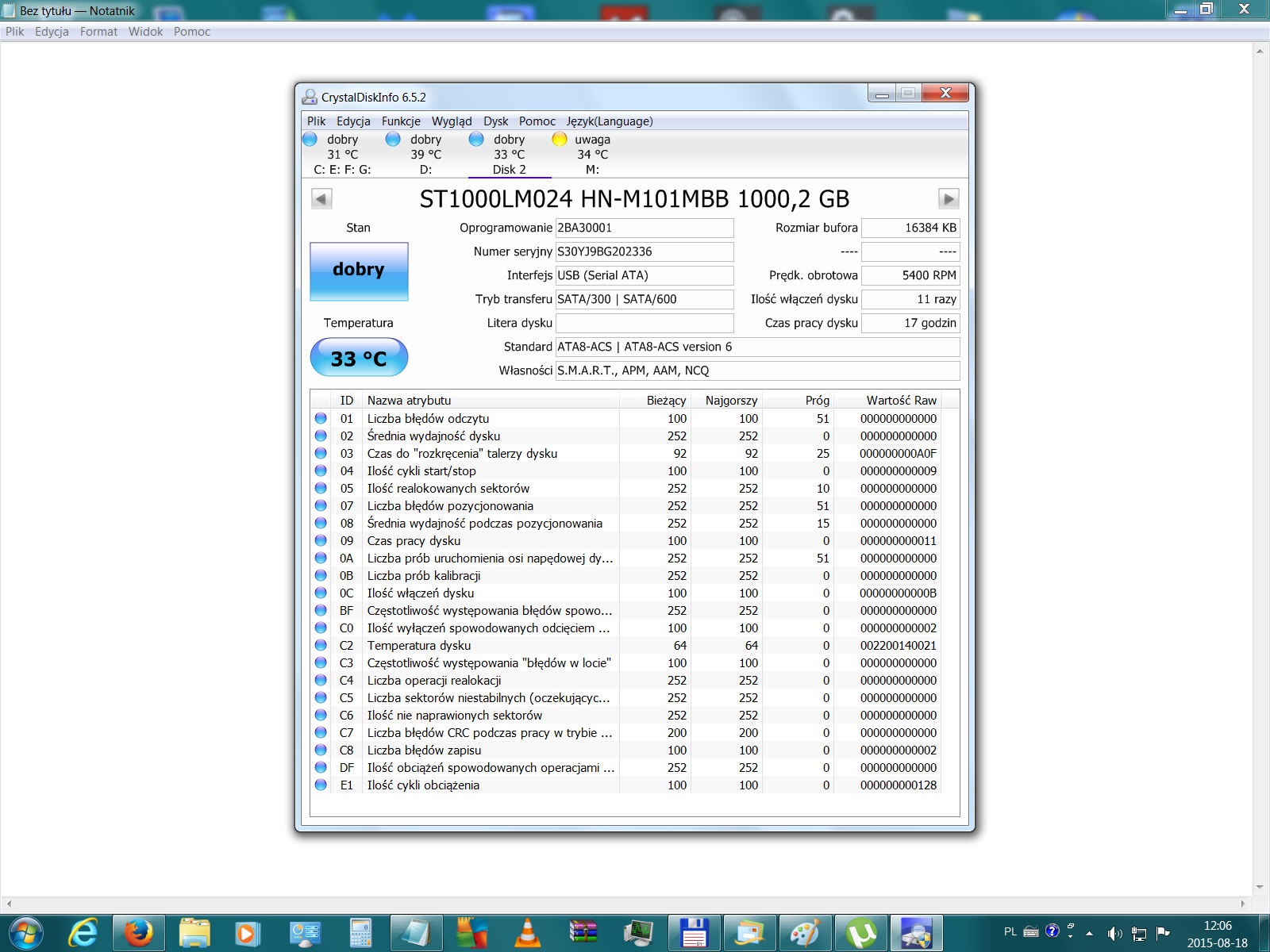
Task: Click the 33 °C temperature button
Action: pos(359,358)
